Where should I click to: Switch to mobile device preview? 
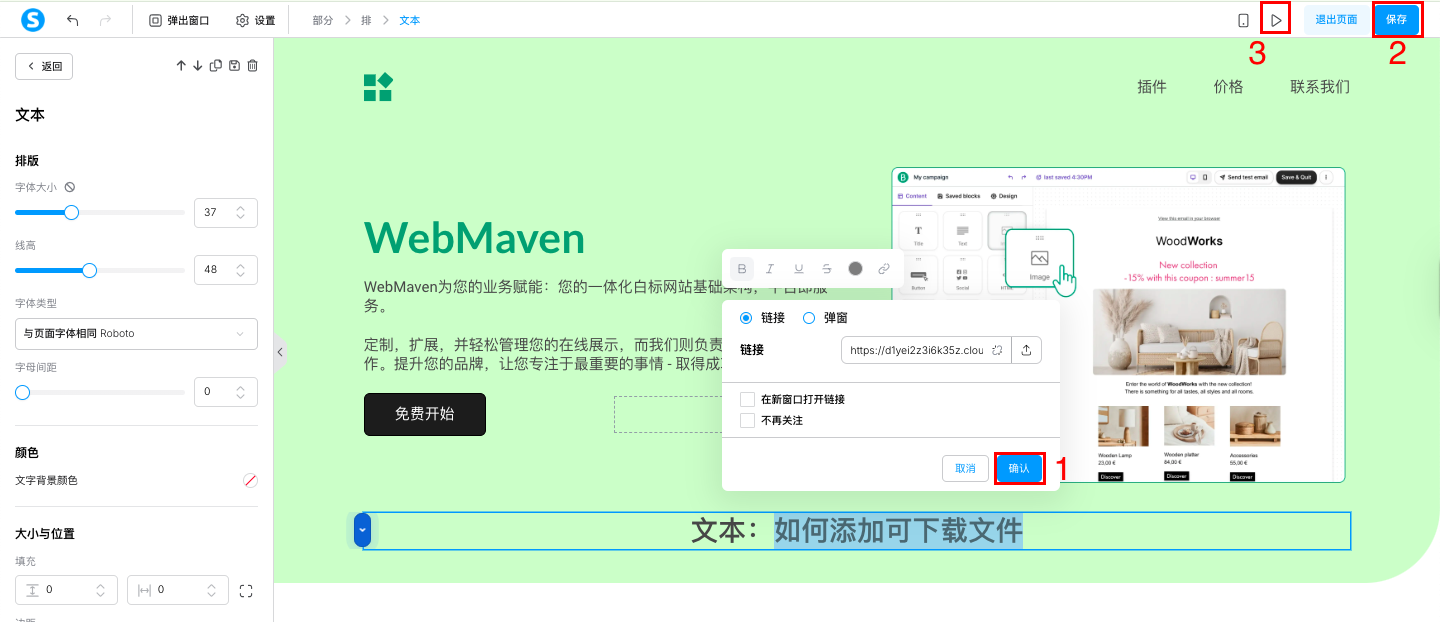[1243, 20]
